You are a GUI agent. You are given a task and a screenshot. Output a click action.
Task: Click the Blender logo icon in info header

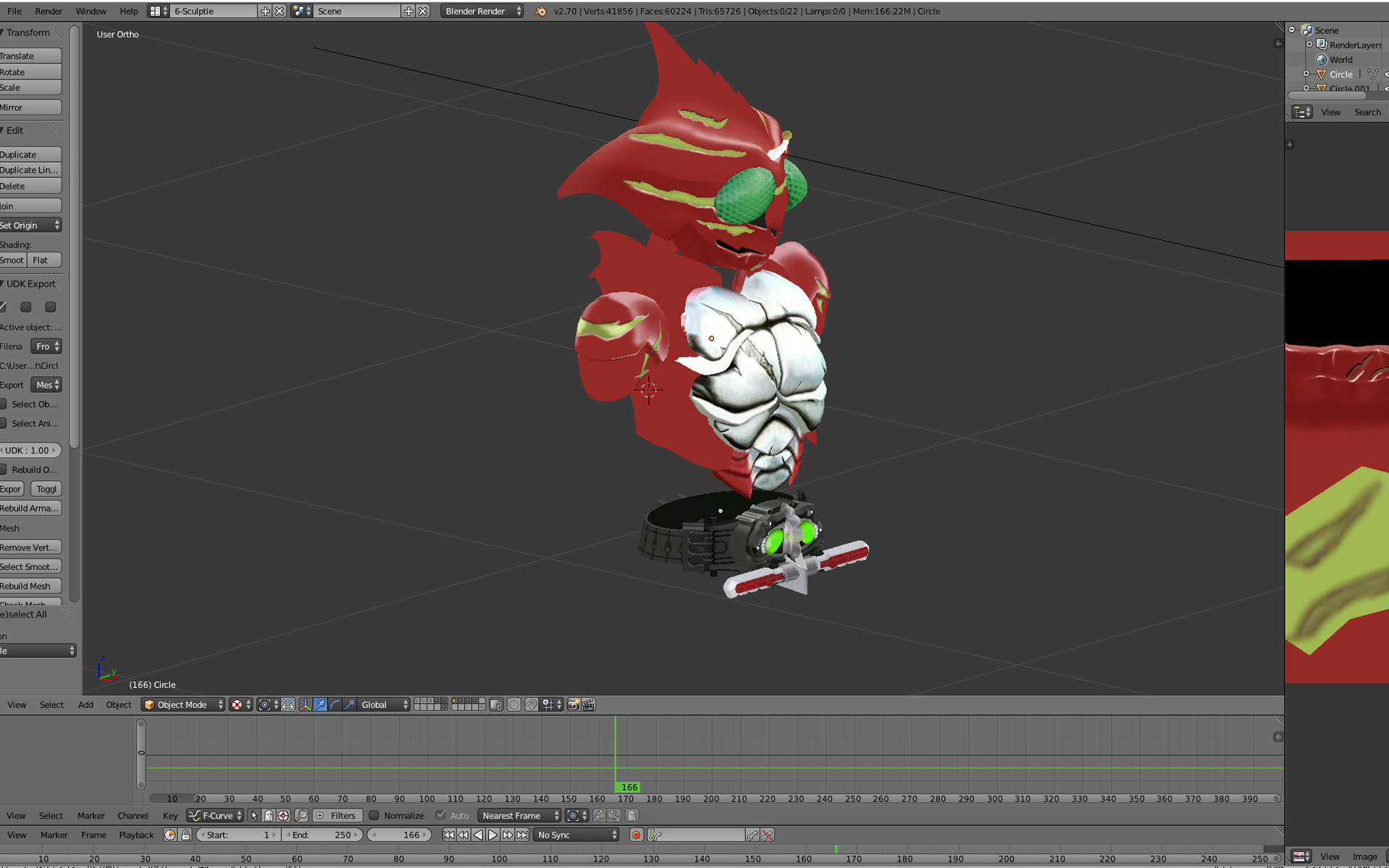click(x=540, y=11)
